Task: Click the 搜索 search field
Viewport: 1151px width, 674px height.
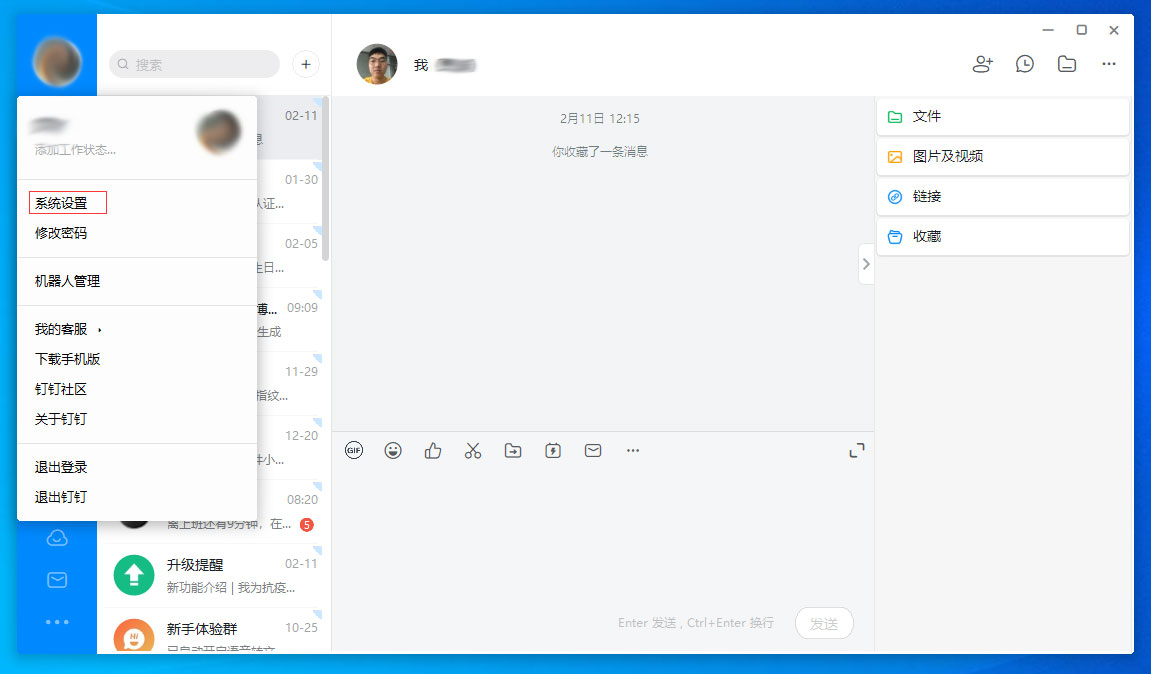Action: [x=194, y=64]
